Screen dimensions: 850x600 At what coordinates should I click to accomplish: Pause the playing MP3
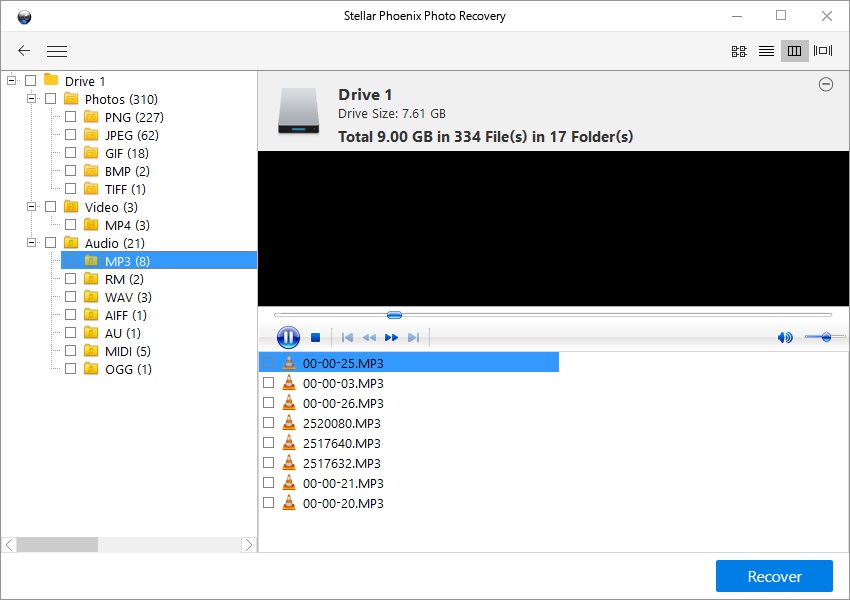288,337
